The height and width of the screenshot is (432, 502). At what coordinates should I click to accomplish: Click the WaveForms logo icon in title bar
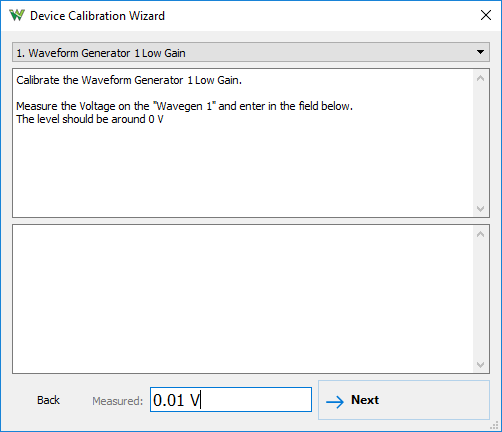[17, 15]
